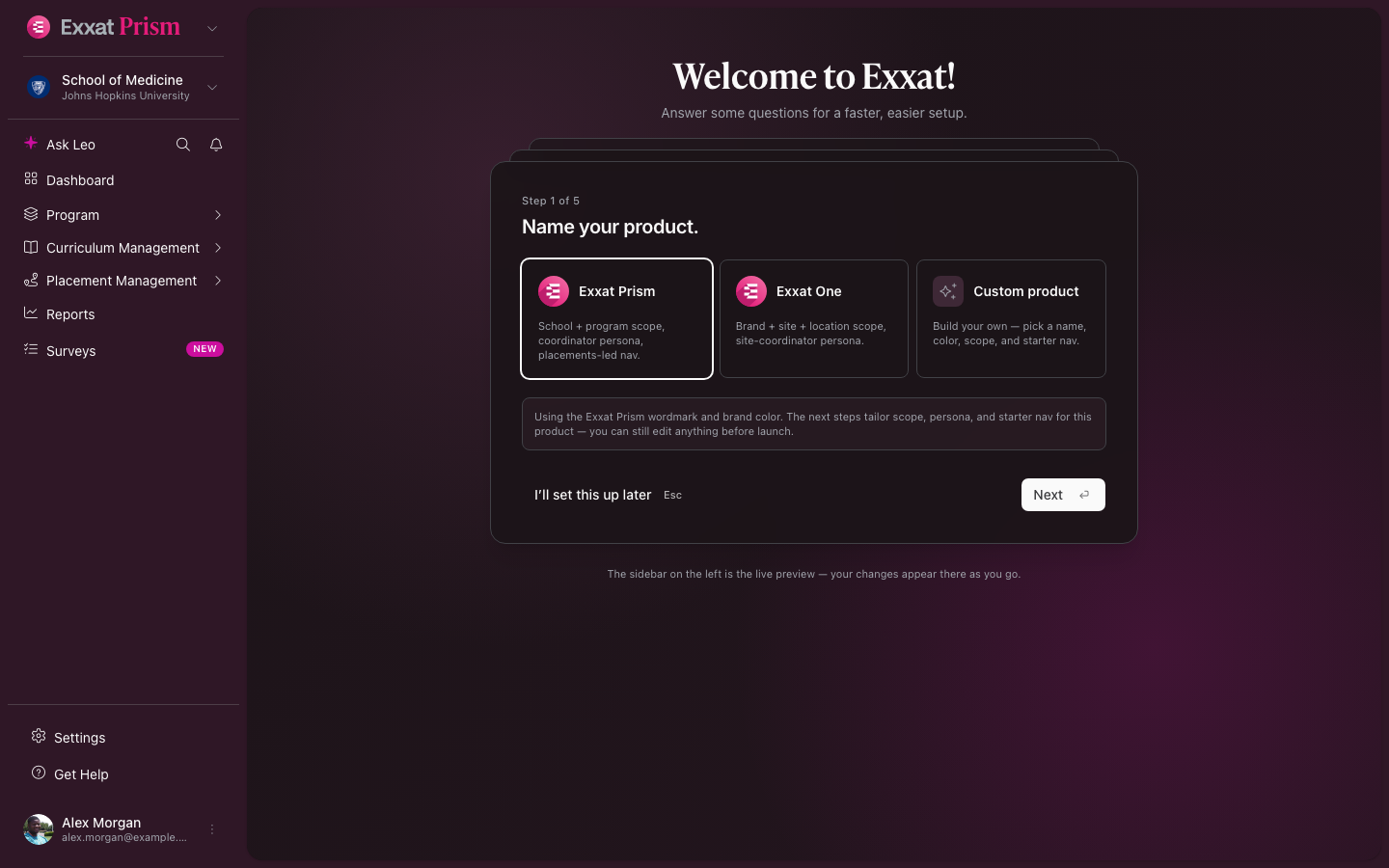This screenshot has width=1389, height=868.
Task: Open Curriculum Management
Action: point(123,248)
